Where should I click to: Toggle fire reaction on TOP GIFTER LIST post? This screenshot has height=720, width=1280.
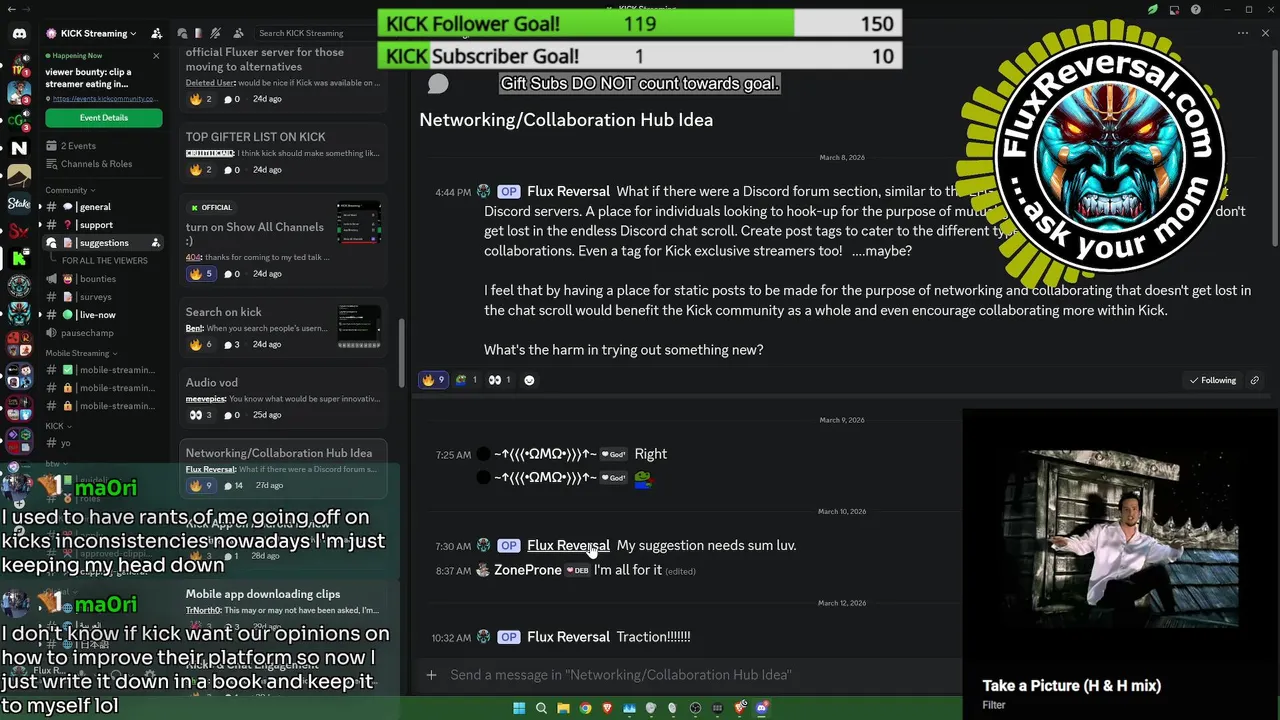point(201,170)
